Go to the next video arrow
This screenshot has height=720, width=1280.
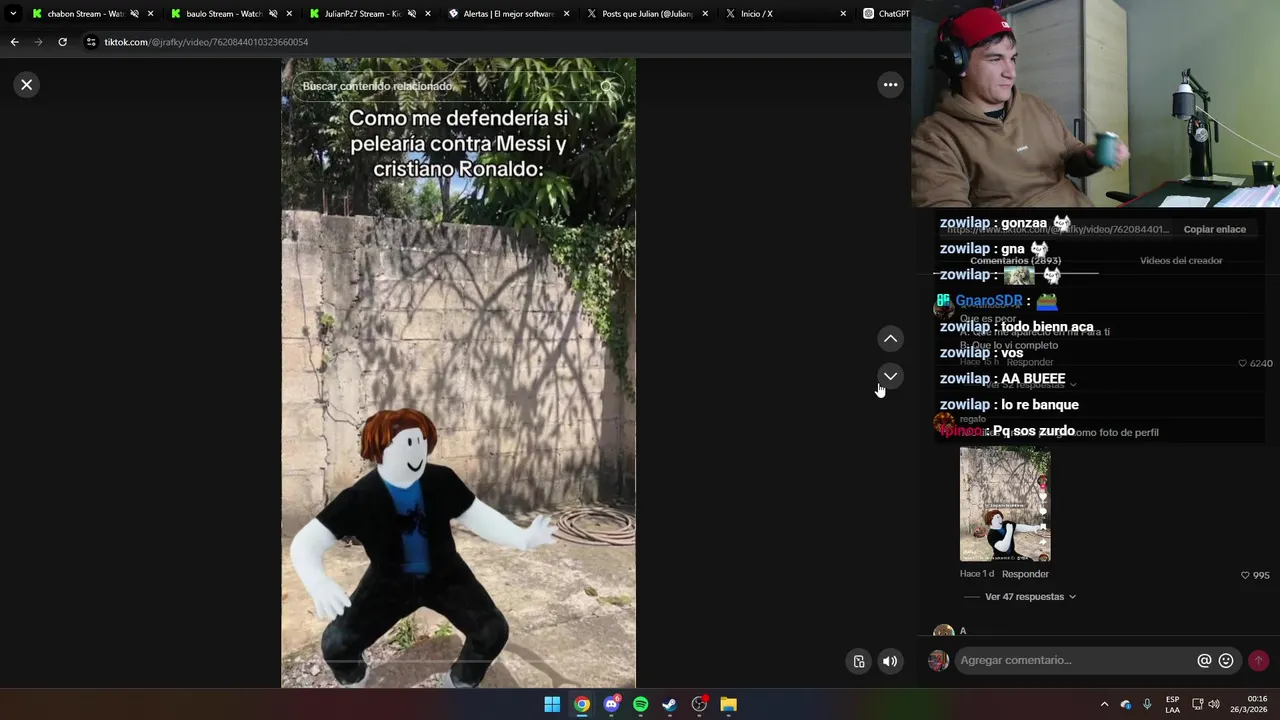[890, 376]
